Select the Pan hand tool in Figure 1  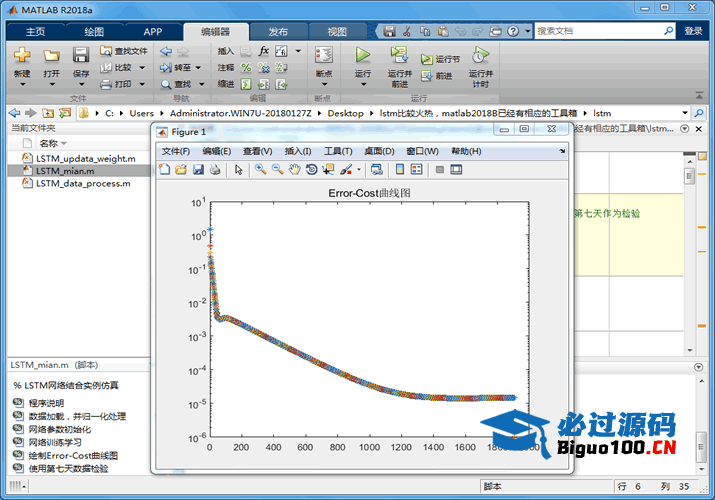click(x=294, y=170)
